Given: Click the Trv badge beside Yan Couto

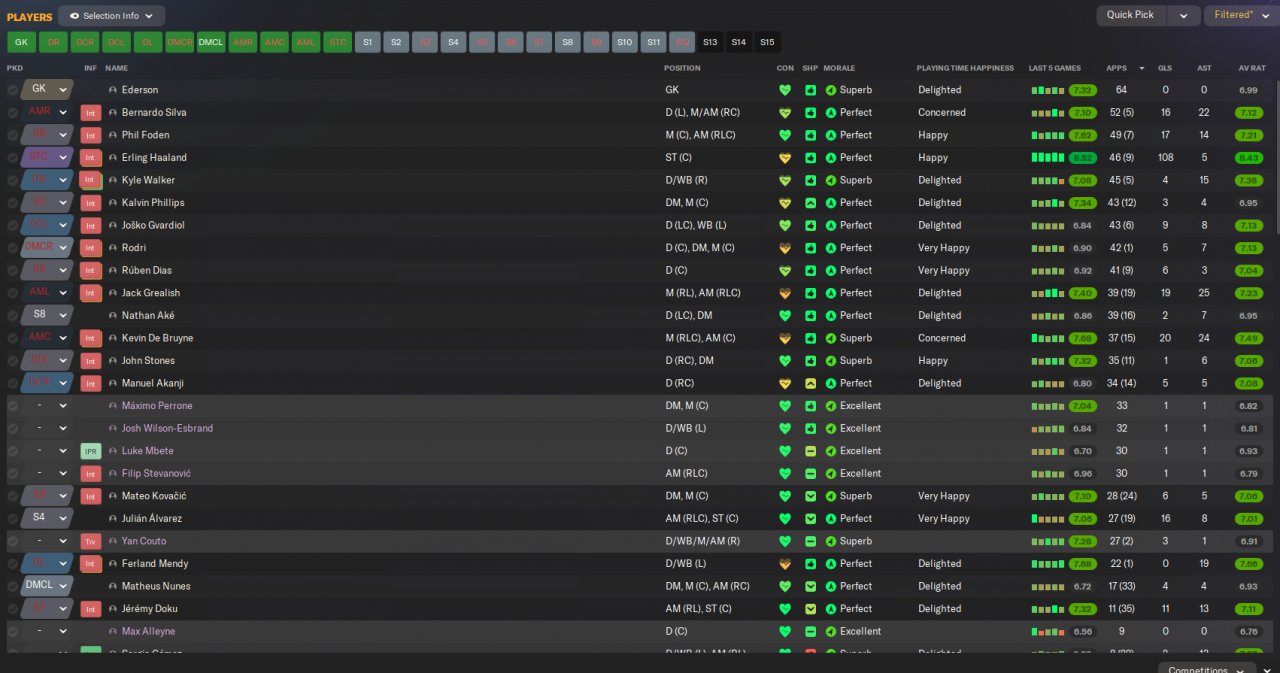Looking at the screenshot, I should point(91,541).
